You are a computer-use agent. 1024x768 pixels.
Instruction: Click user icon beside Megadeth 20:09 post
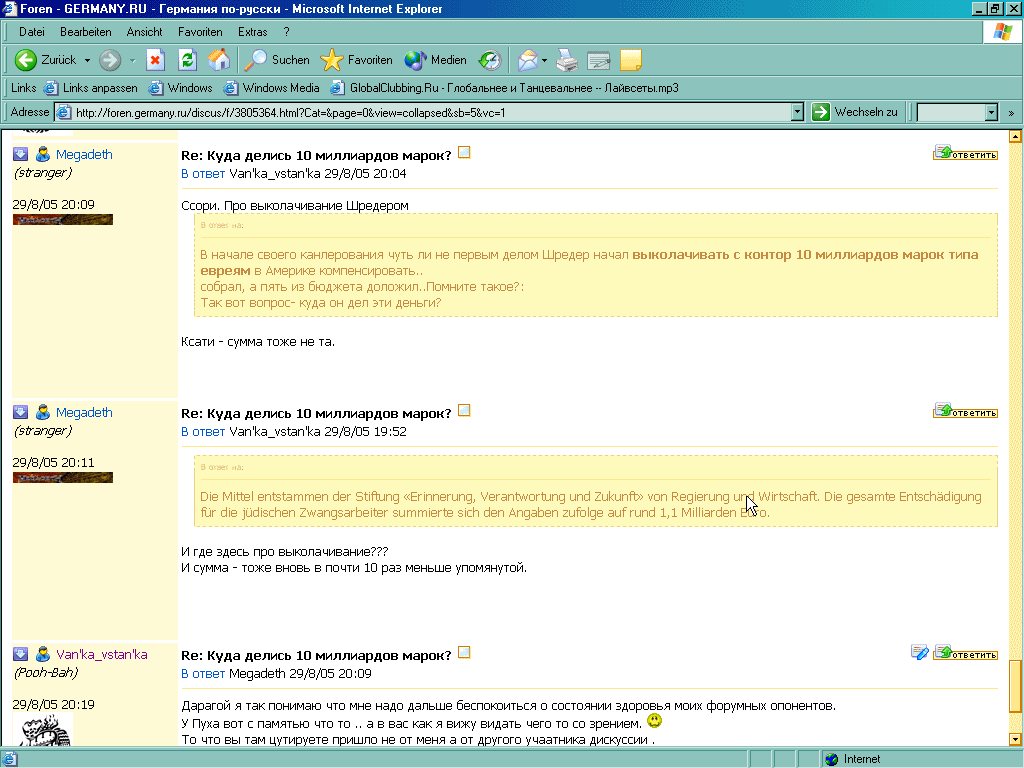[42, 154]
